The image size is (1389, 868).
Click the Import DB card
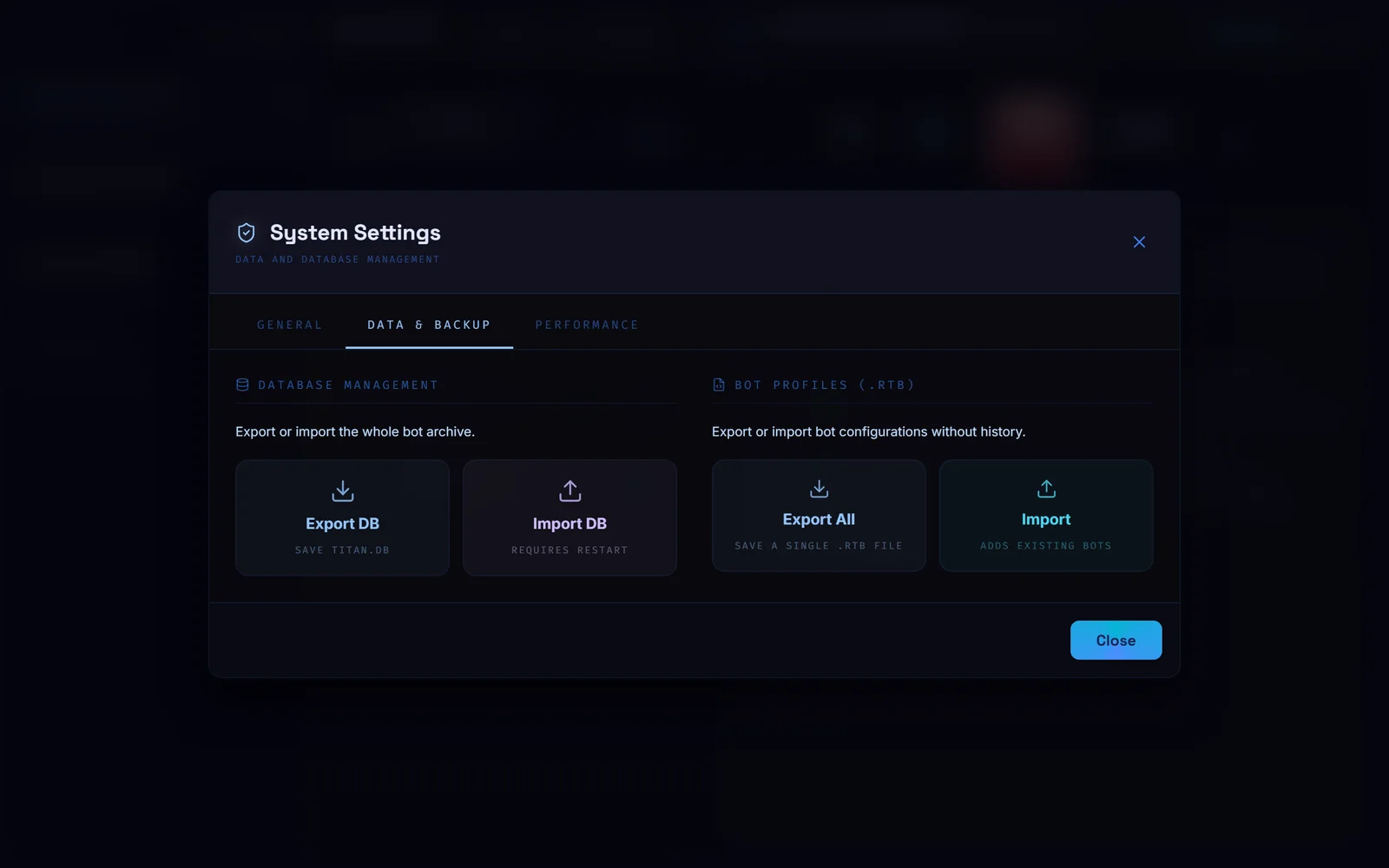pyautogui.click(x=569, y=517)
